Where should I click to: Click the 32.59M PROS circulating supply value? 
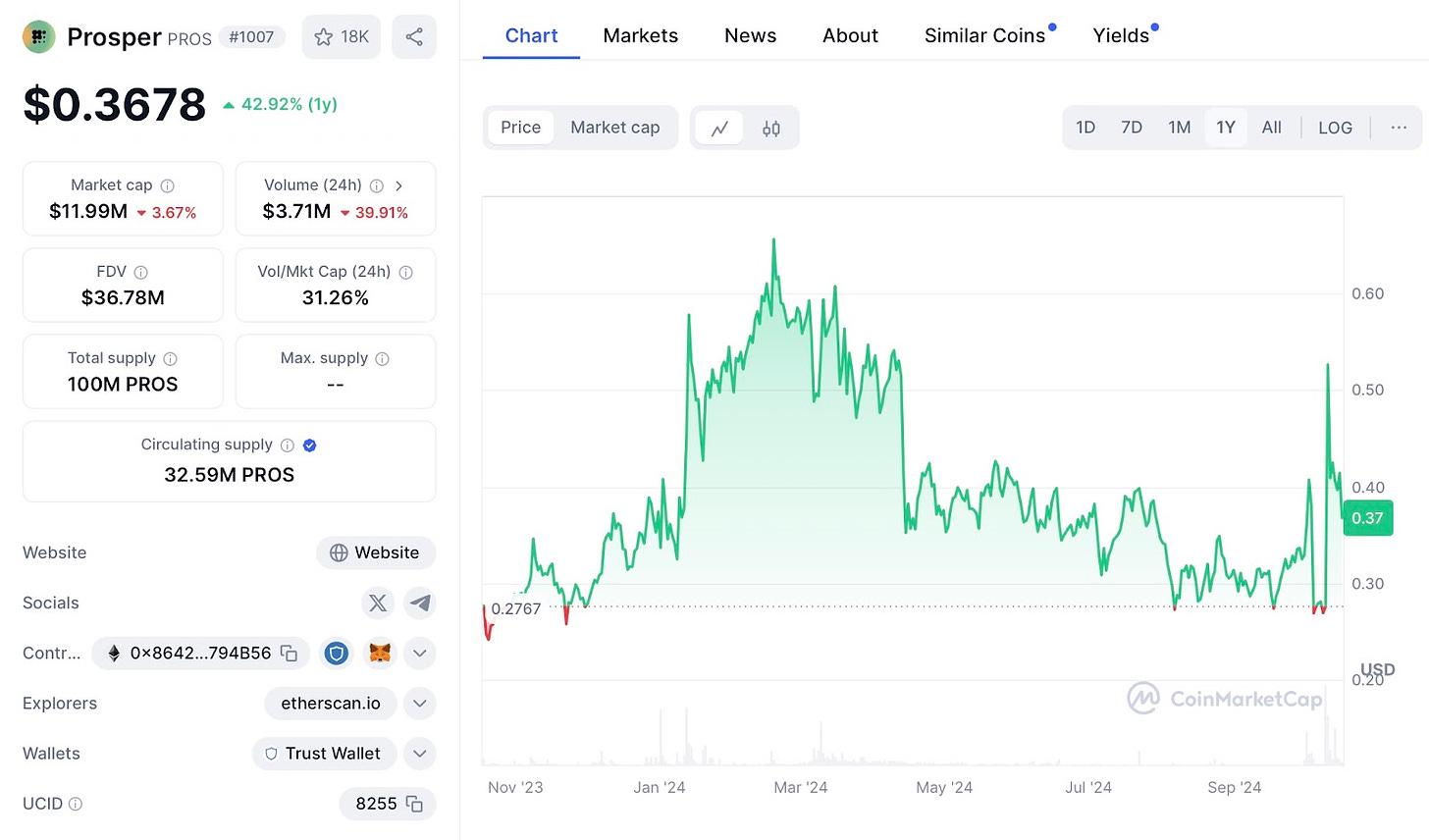click(x=230, y=475)
